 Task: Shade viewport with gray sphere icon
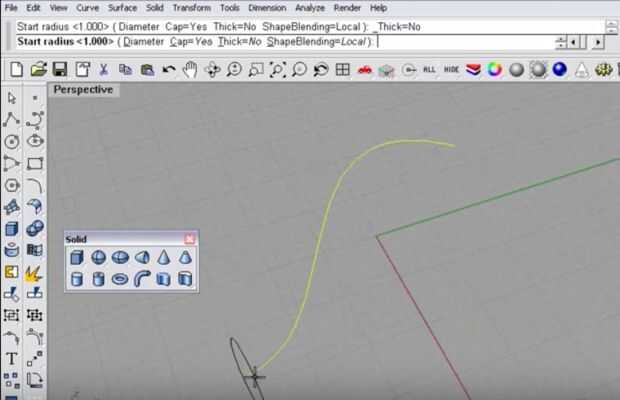516,70
